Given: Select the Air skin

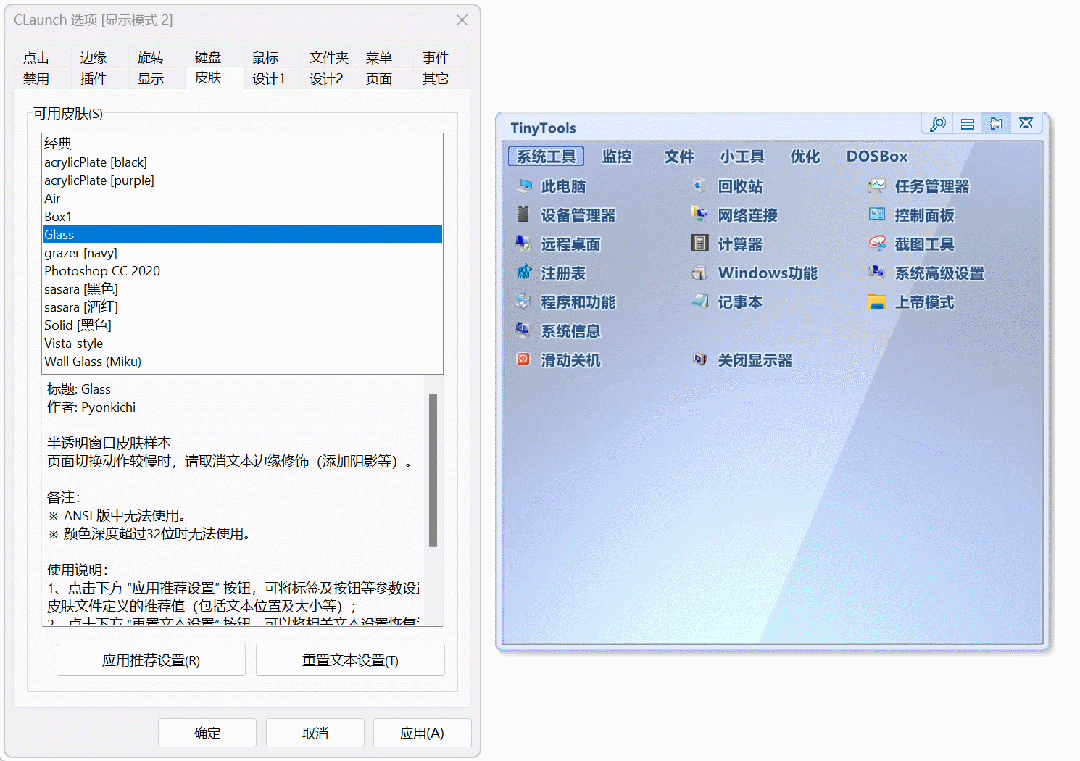Looking at the screenshot, I should (x=242, y=198).
